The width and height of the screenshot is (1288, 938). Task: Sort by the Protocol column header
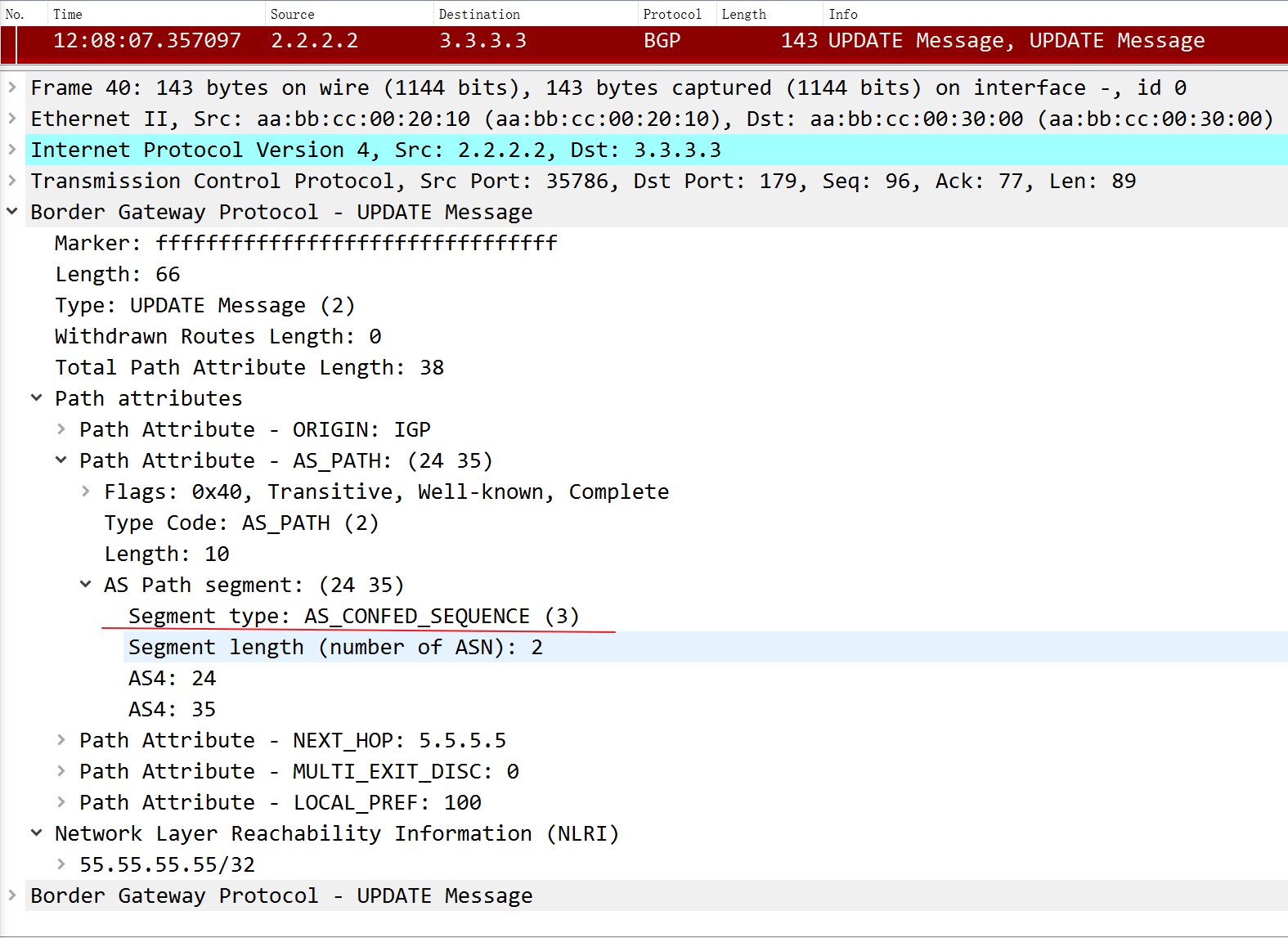pos(678,14)
